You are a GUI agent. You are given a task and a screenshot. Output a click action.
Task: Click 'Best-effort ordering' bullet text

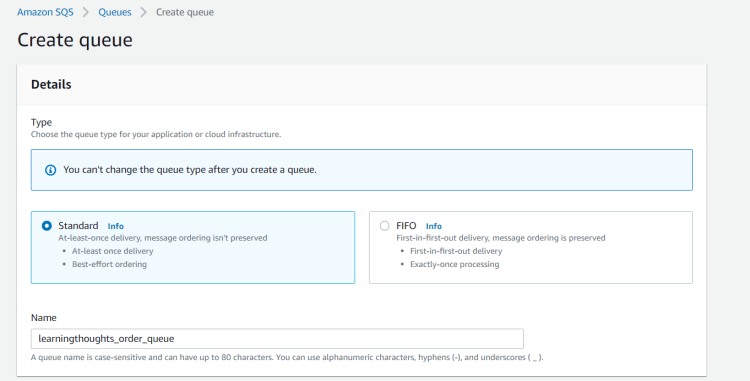[110, 264]
